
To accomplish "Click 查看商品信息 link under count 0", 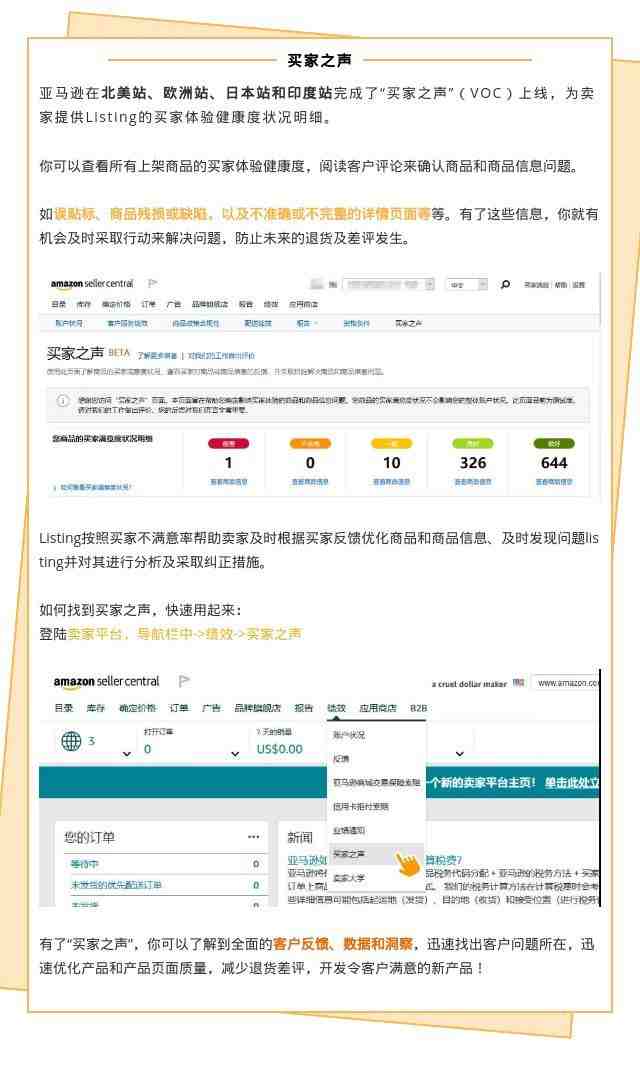I will click(310, 482).
